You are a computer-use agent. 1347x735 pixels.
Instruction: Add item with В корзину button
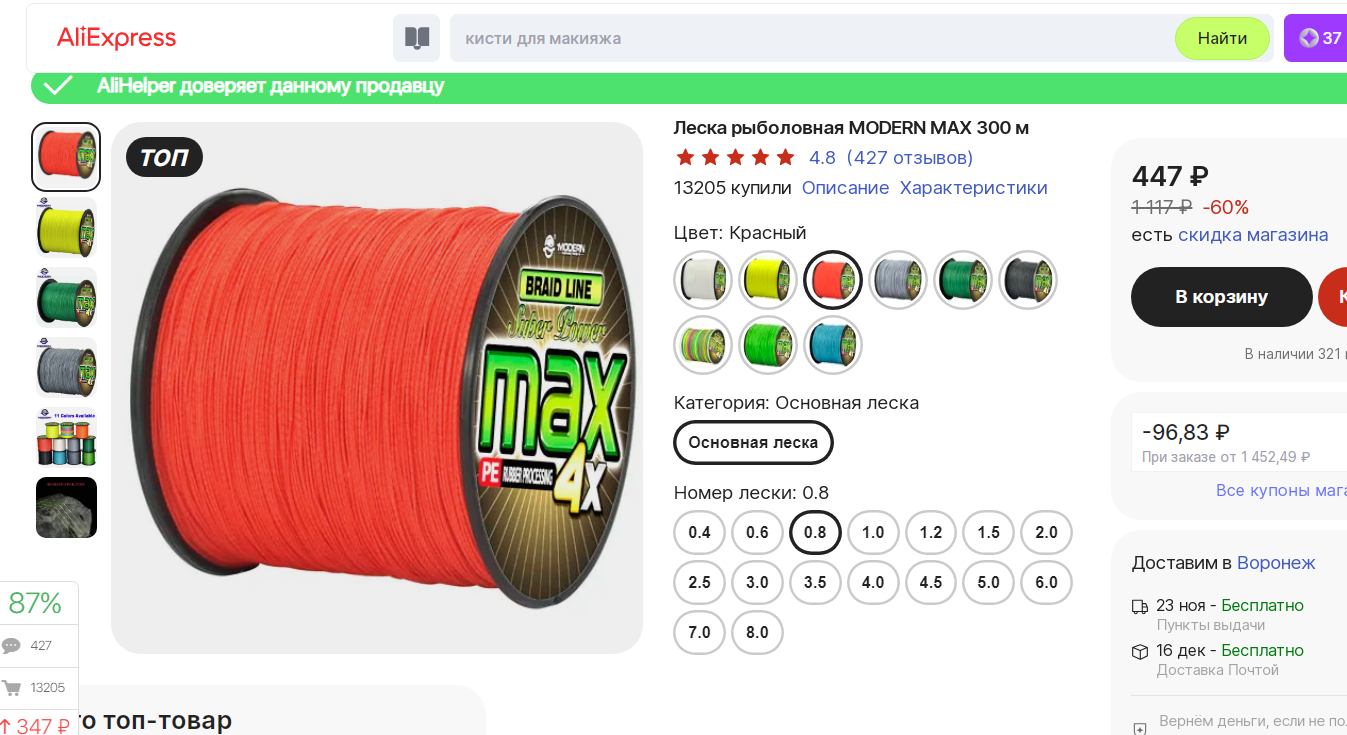1221,297
